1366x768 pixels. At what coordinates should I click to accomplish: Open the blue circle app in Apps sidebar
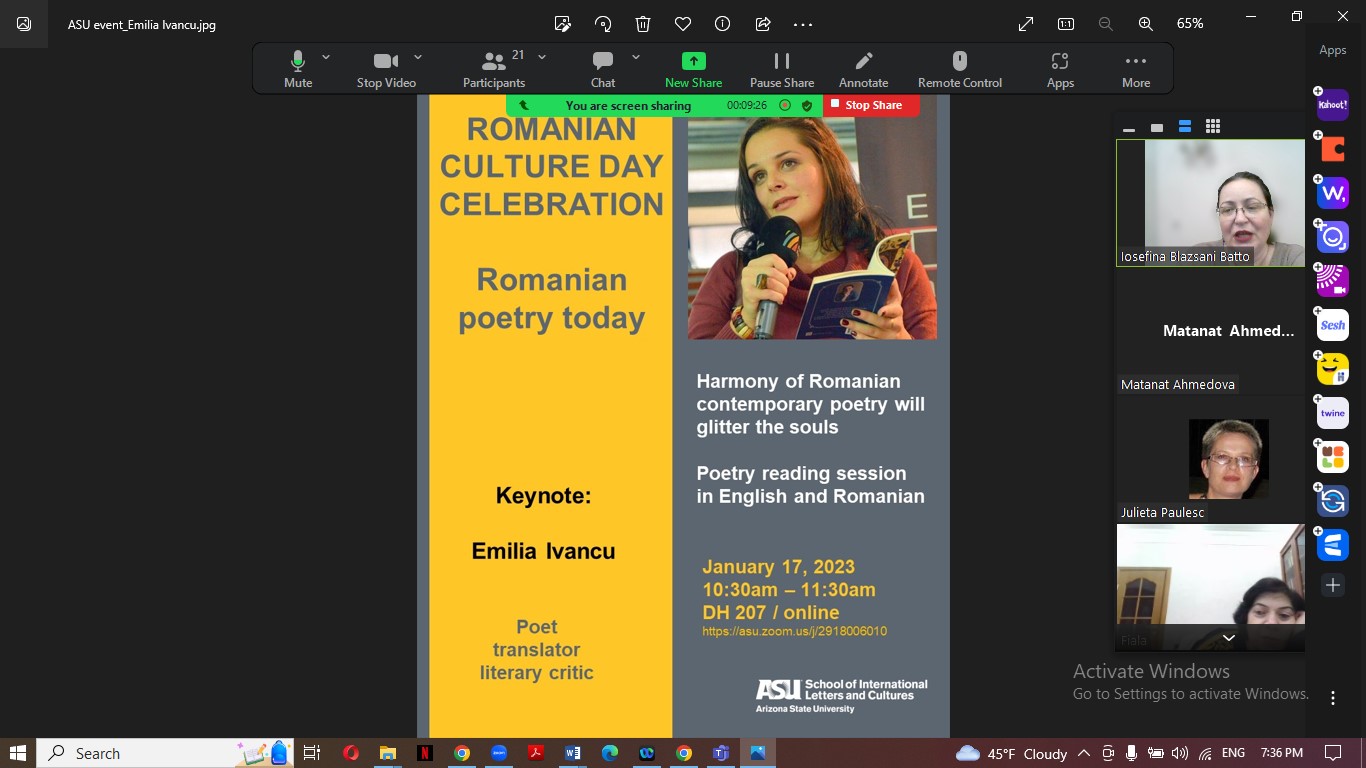pos(1332,237)
